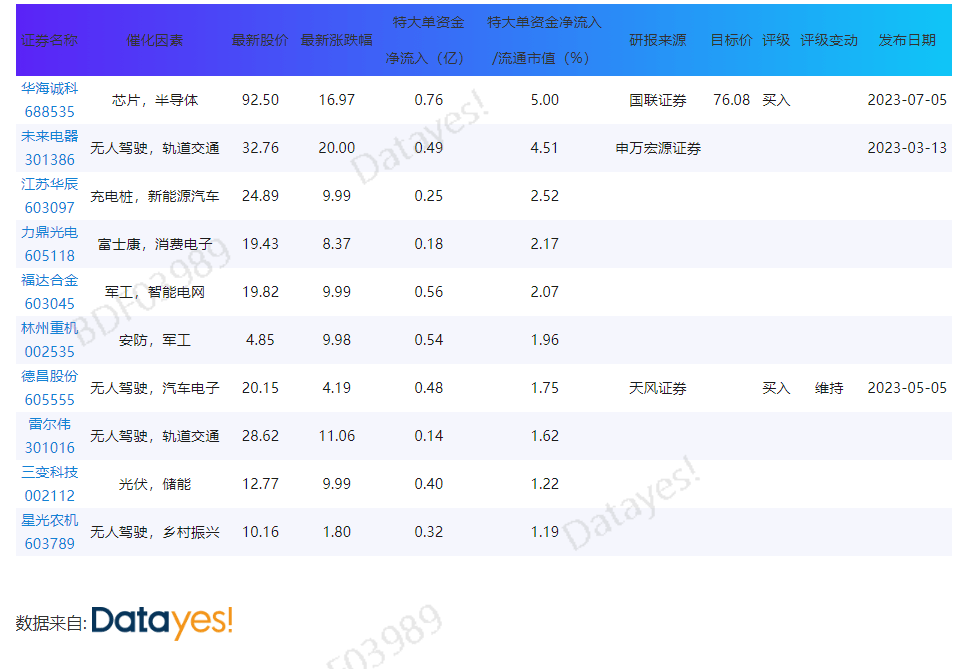Sort by the 最新股价 column header
The width and height of the screenshot is (973, 669).
click(x=260, y=41)
